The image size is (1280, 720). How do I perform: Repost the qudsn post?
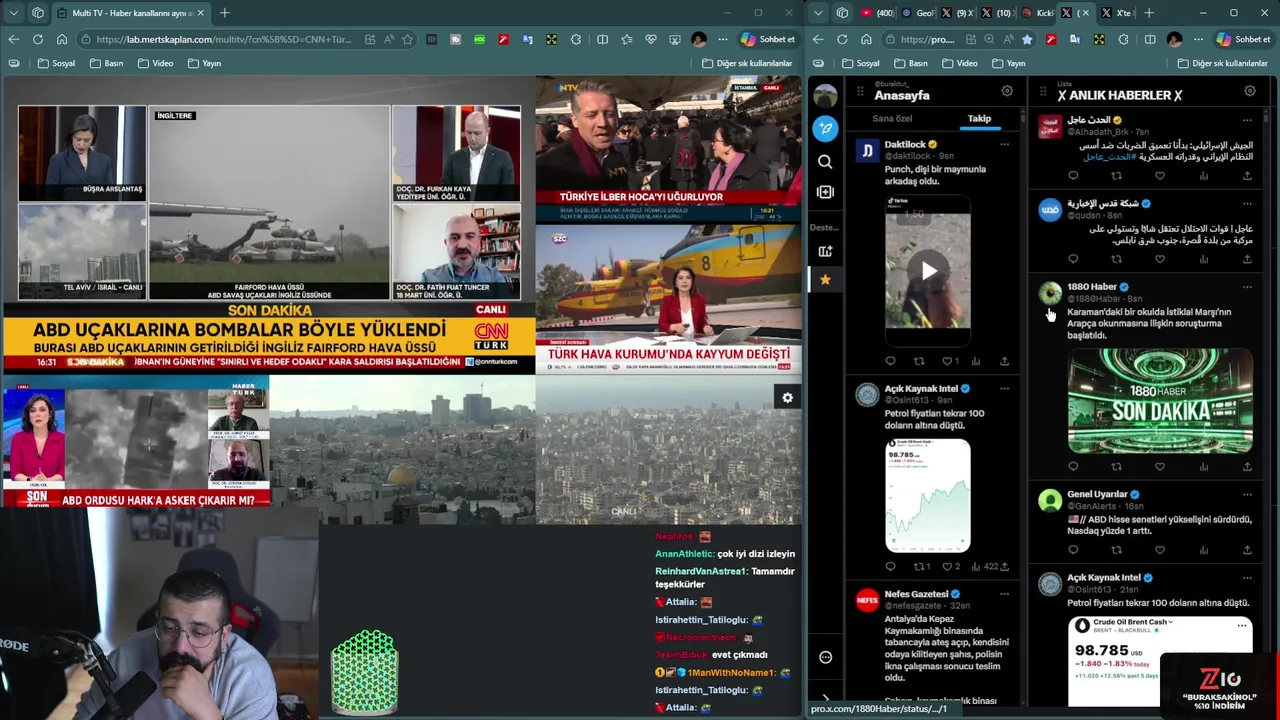coord(1116,259)
